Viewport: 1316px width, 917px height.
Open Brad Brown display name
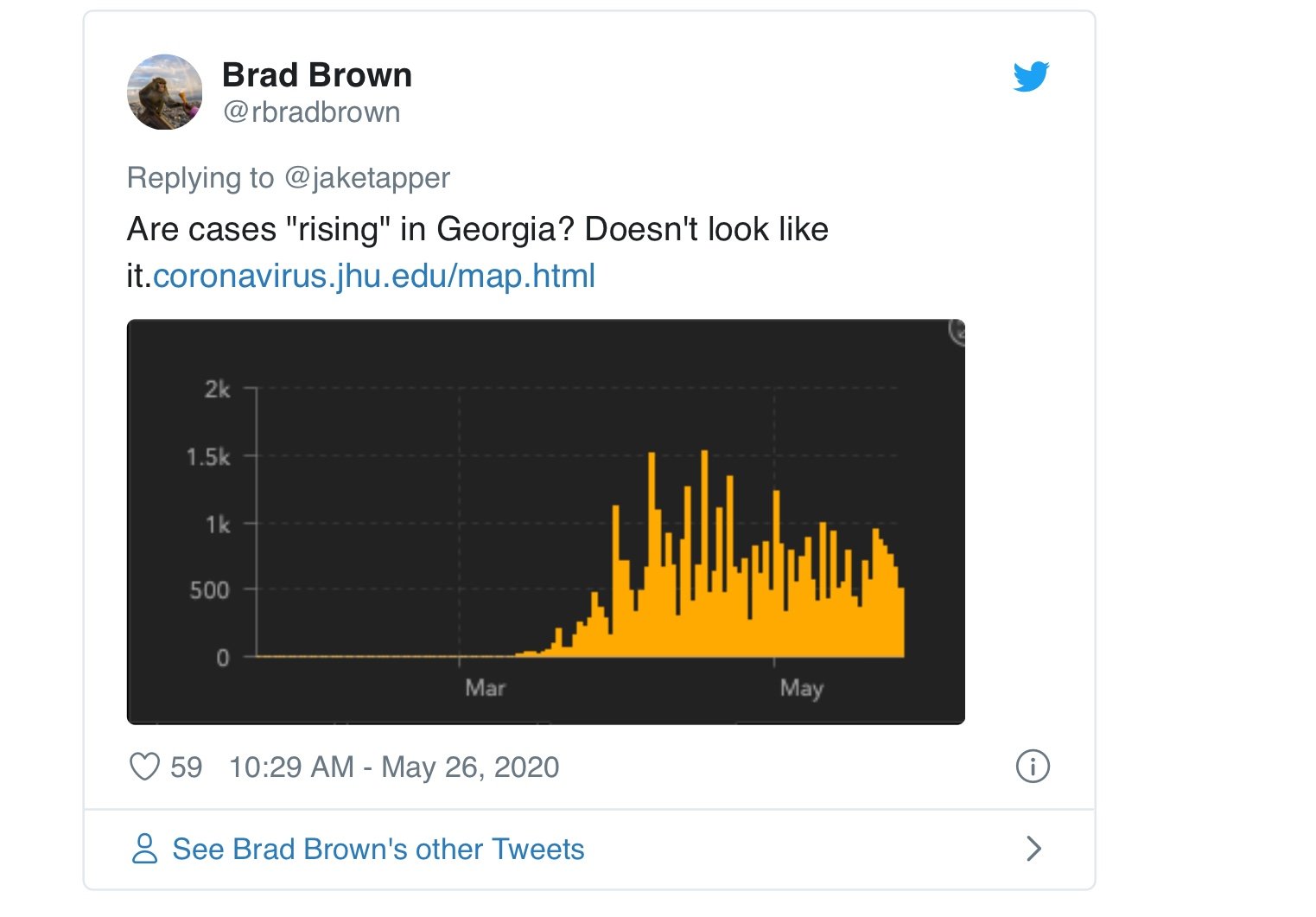(317, 75)
